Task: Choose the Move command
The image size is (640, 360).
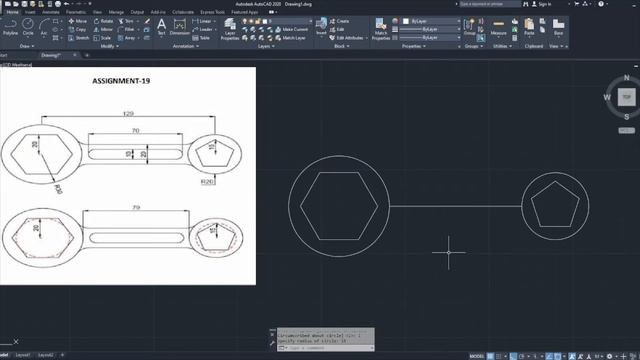Action: click(78, 21)
